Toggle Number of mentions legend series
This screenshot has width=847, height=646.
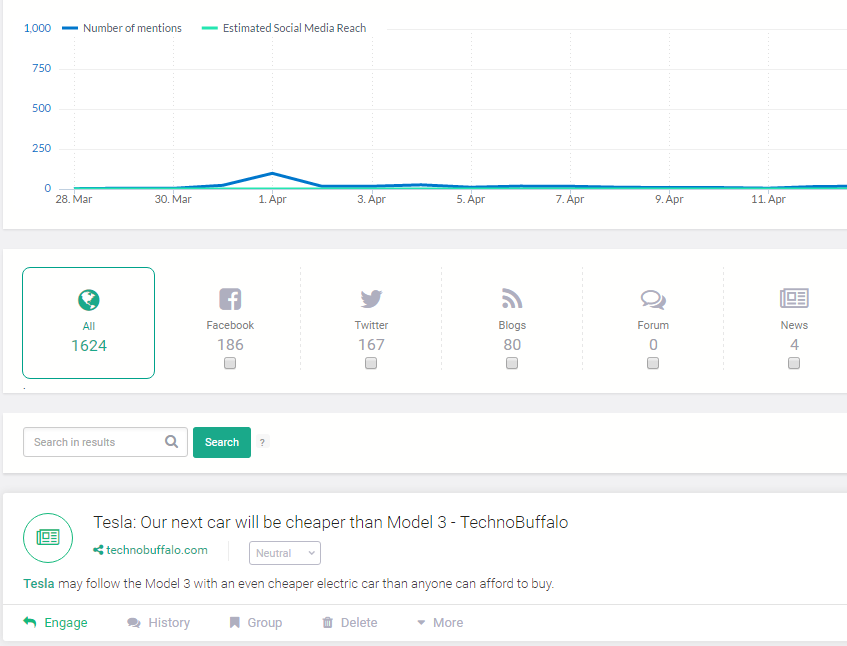coord(122,28)
